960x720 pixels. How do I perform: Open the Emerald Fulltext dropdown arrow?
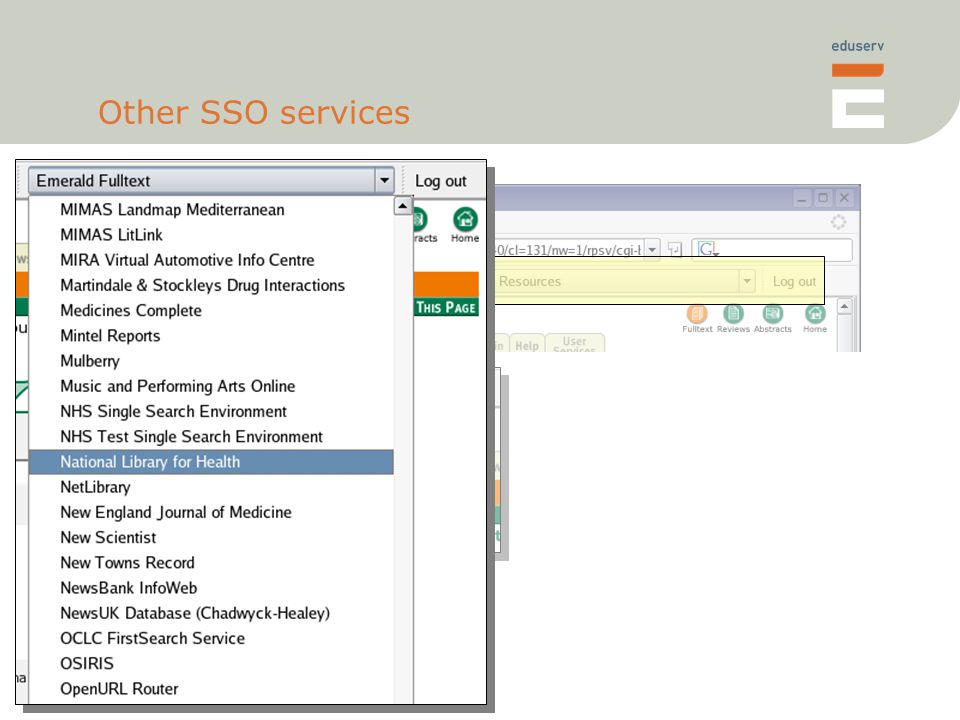click(384, 181)
